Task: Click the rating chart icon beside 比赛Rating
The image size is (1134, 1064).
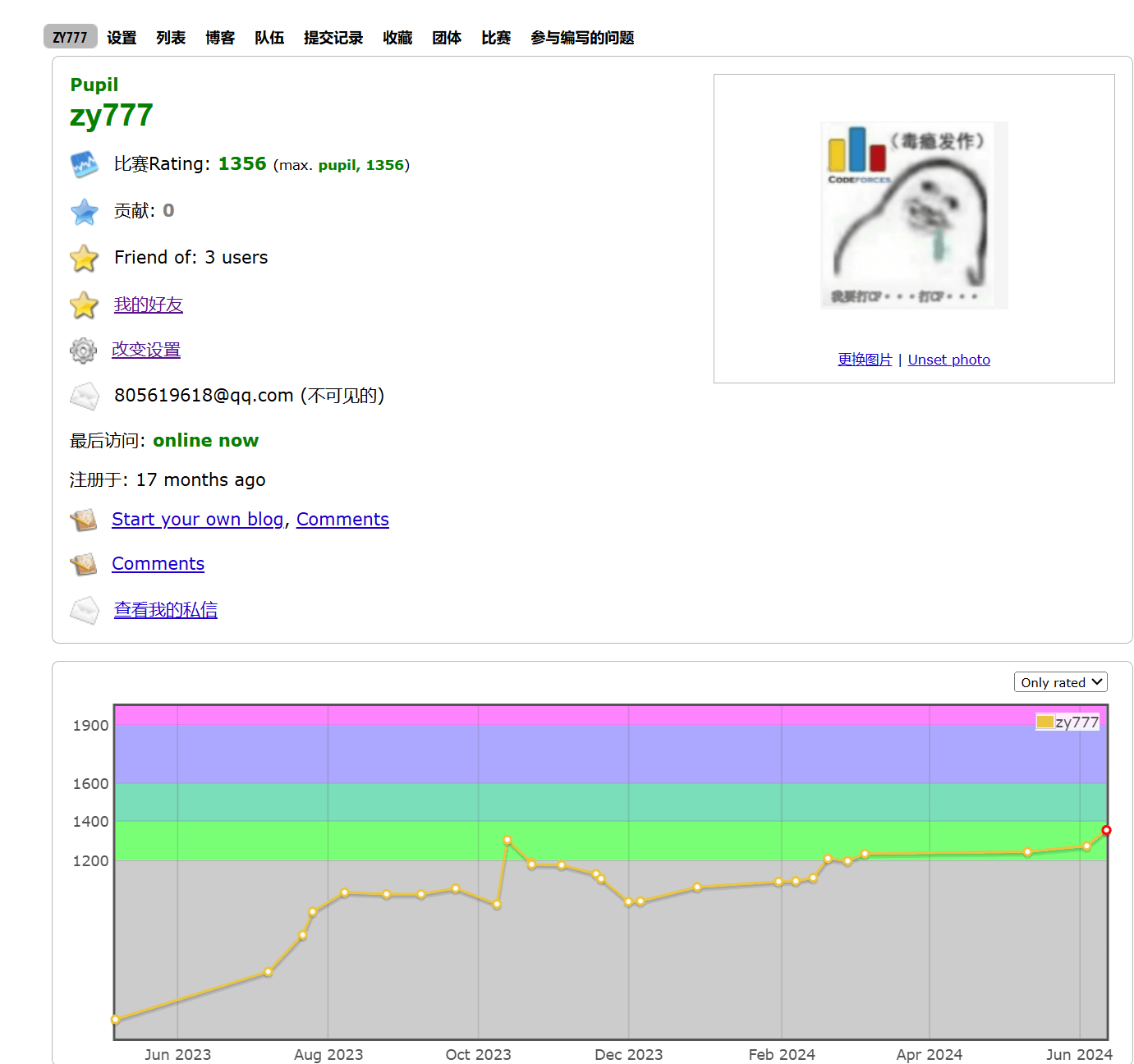Action: pyautogui.click(x=85, y=165)
